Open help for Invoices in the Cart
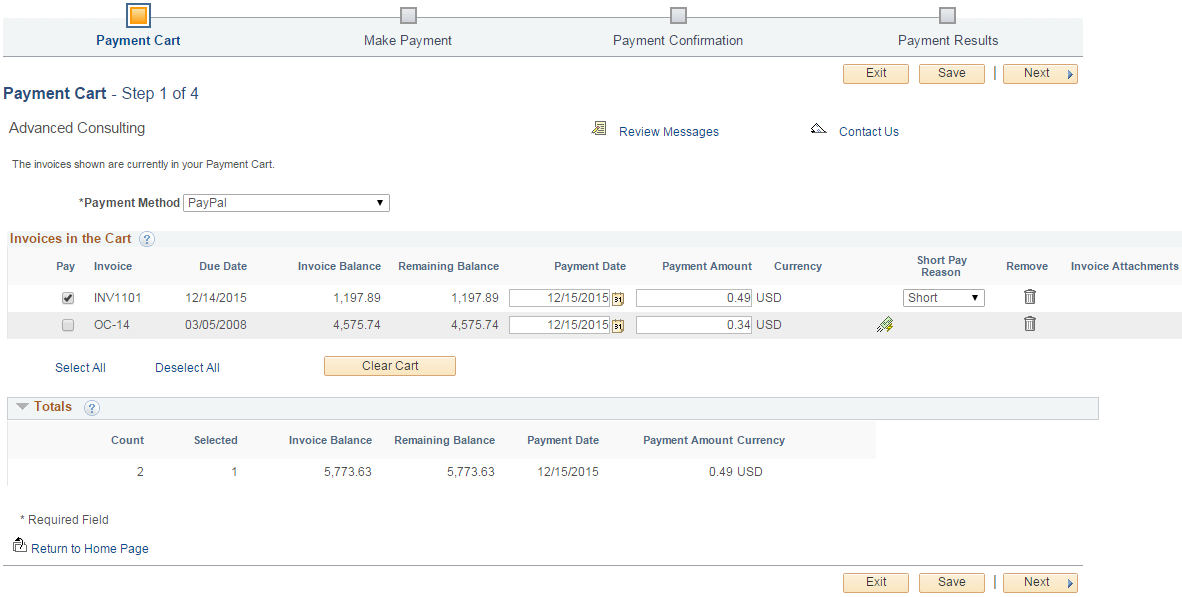This screenshot has height=597, width=1182. coord(147,239)
